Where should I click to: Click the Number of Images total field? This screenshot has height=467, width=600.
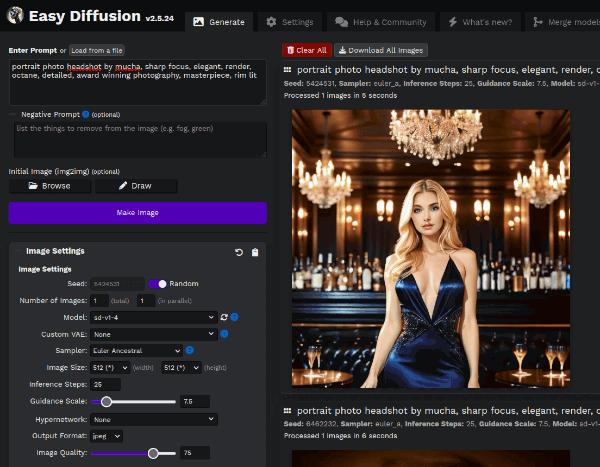(99, 301)
